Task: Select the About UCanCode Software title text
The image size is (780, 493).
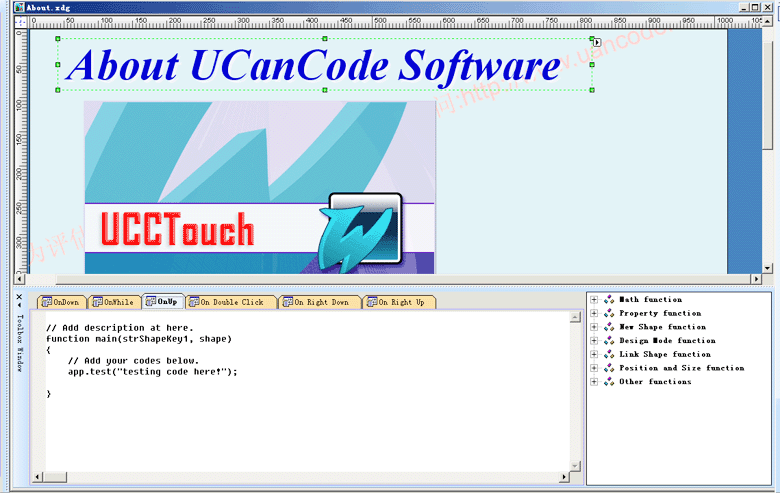Action: (x=313, y=66)
